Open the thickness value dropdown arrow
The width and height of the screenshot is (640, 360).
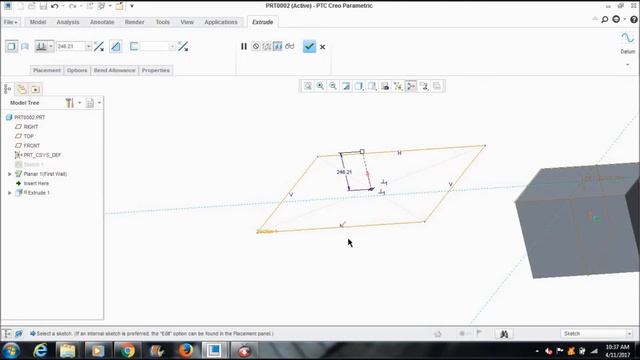pos(172,47)
